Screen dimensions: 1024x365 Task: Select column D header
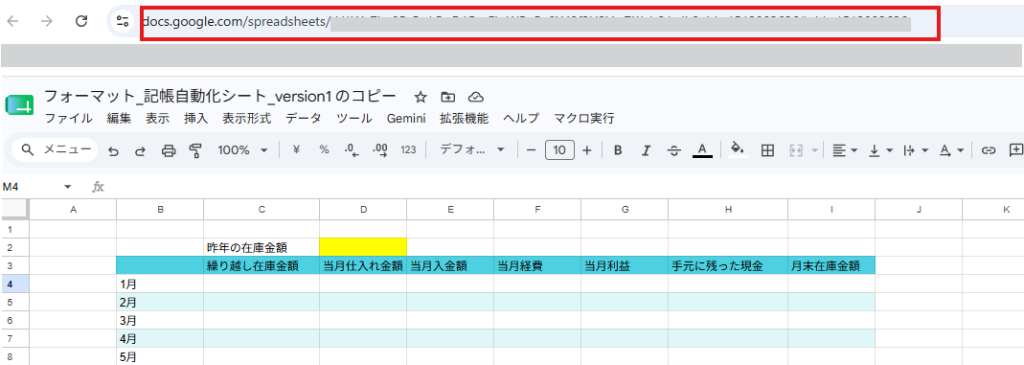363,210
